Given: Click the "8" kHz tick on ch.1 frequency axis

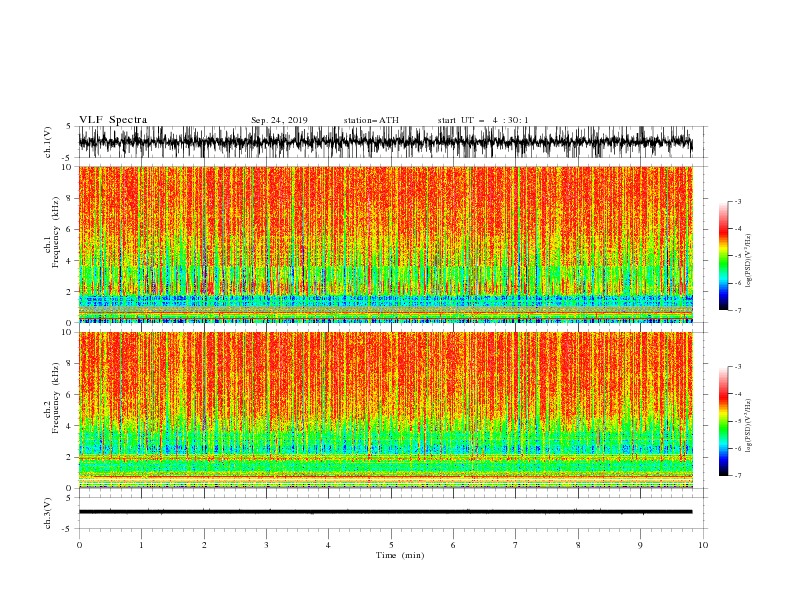Looking at the screenshot, I should (70, 198).
